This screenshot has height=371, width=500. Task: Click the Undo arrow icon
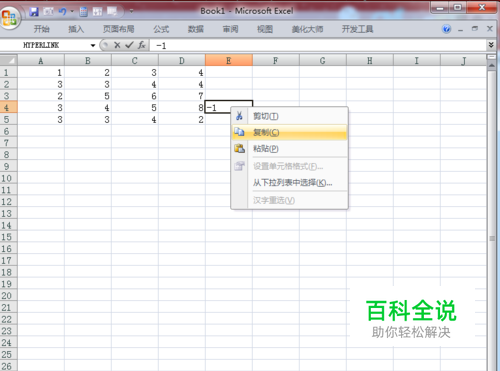[62, 12]
